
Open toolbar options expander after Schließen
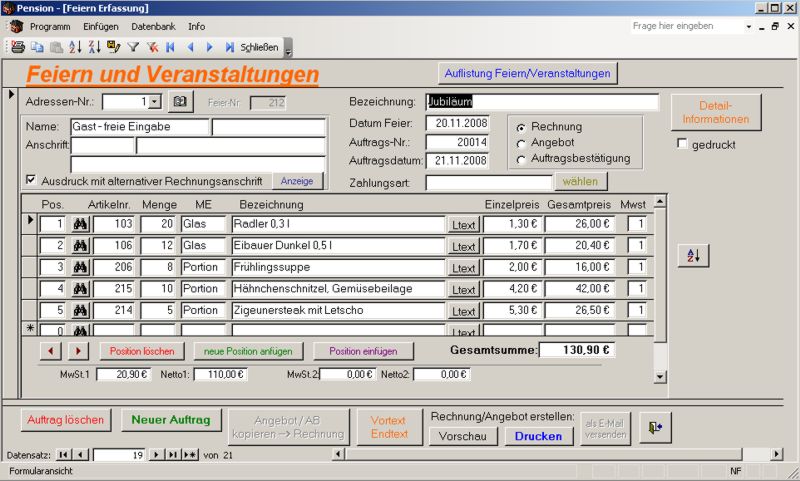(288, 47)
